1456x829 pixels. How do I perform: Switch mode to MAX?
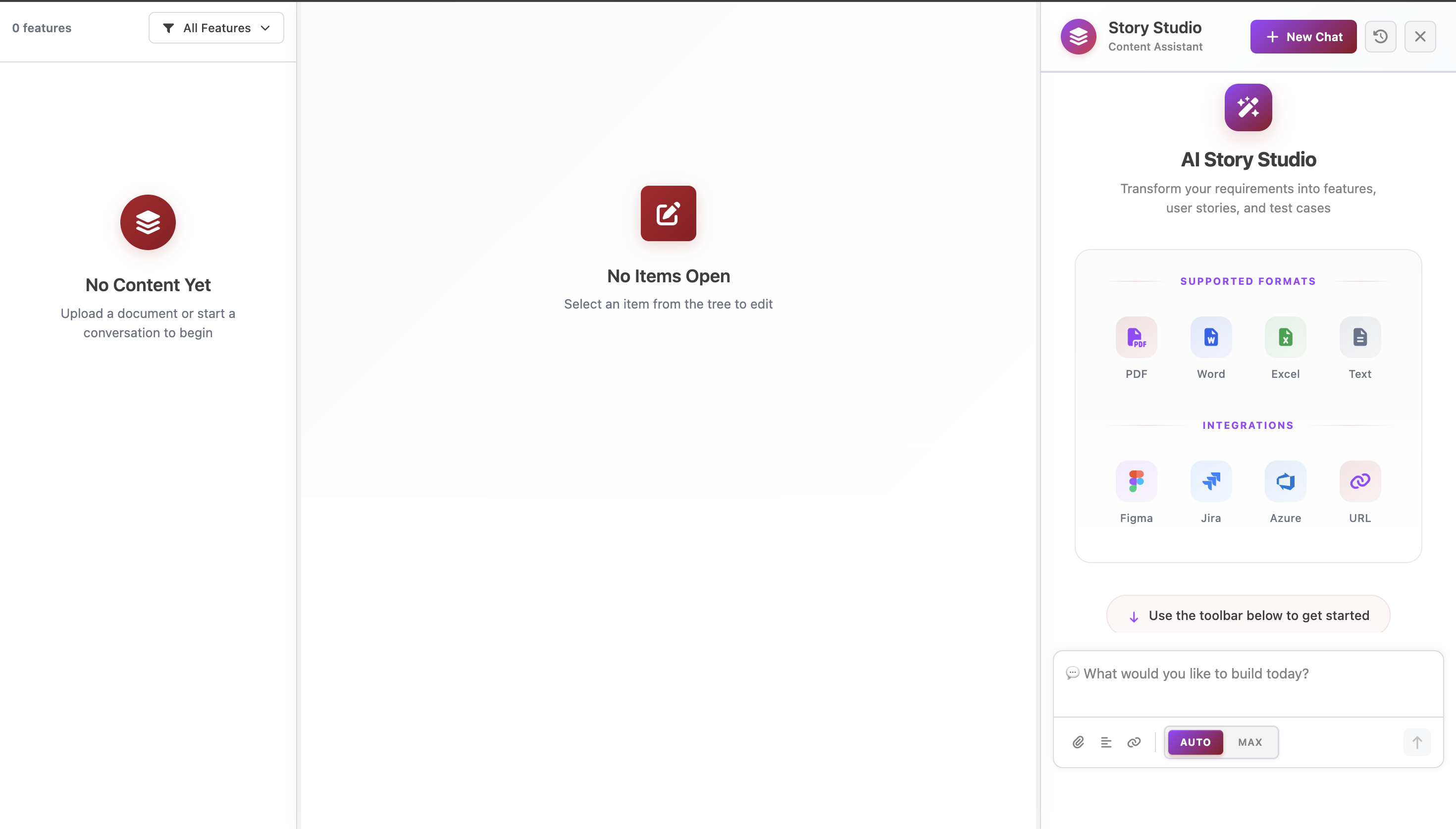tap(1250, 742)
